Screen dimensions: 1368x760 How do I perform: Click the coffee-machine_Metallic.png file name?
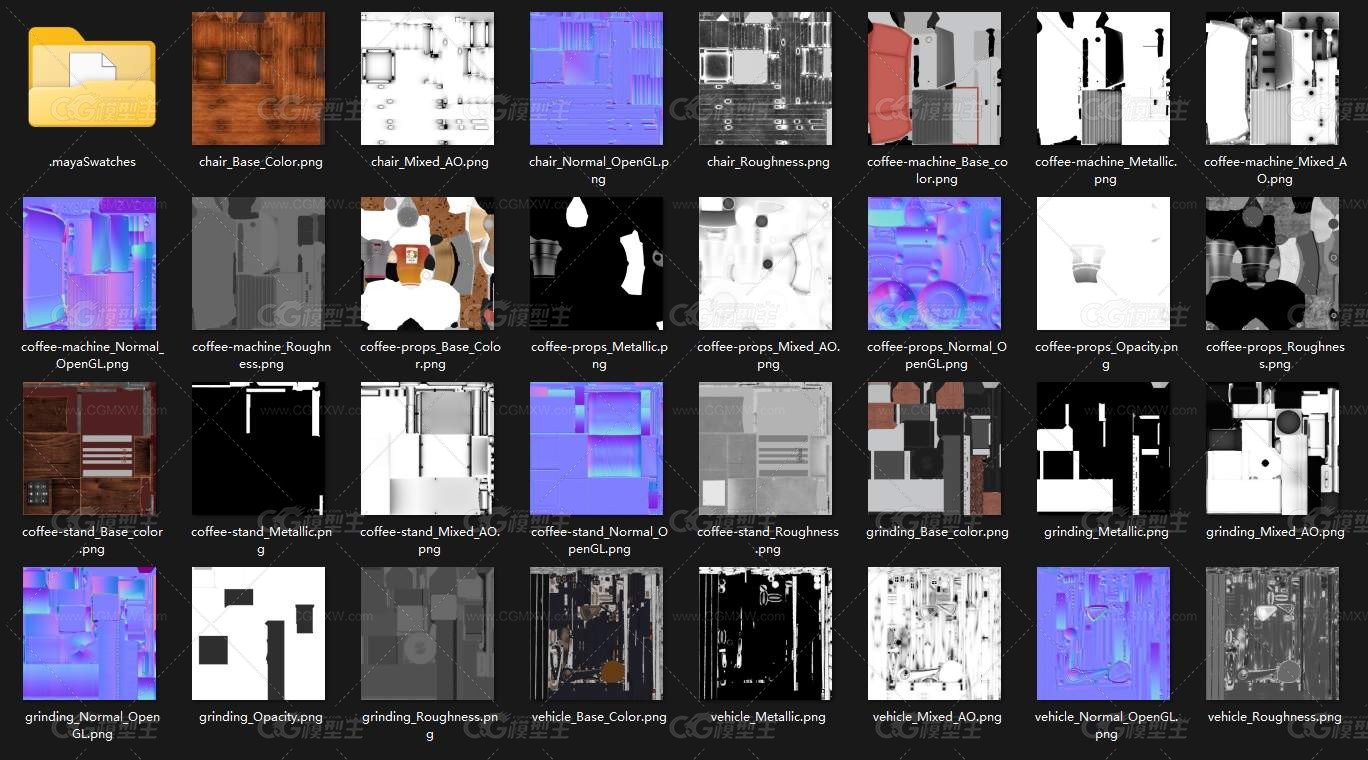1106,170
